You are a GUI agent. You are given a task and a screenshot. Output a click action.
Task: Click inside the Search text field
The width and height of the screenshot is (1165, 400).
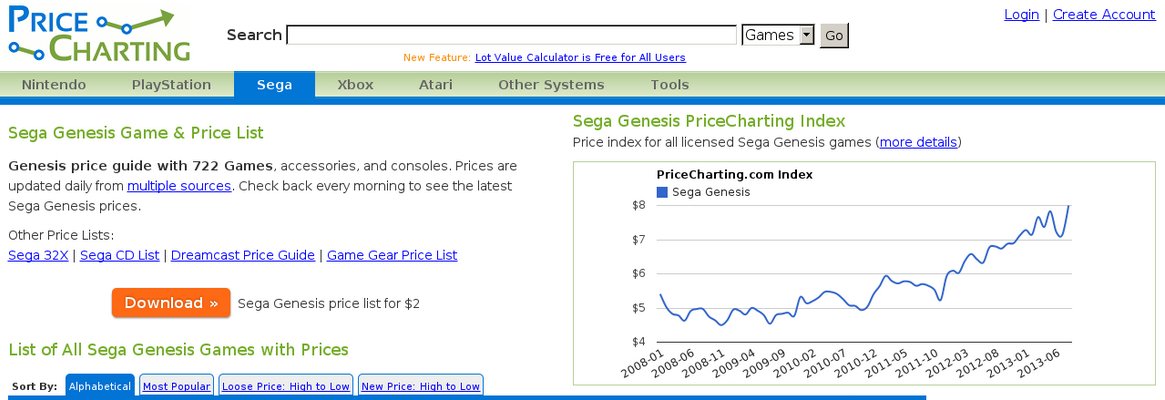pos(511,35)
